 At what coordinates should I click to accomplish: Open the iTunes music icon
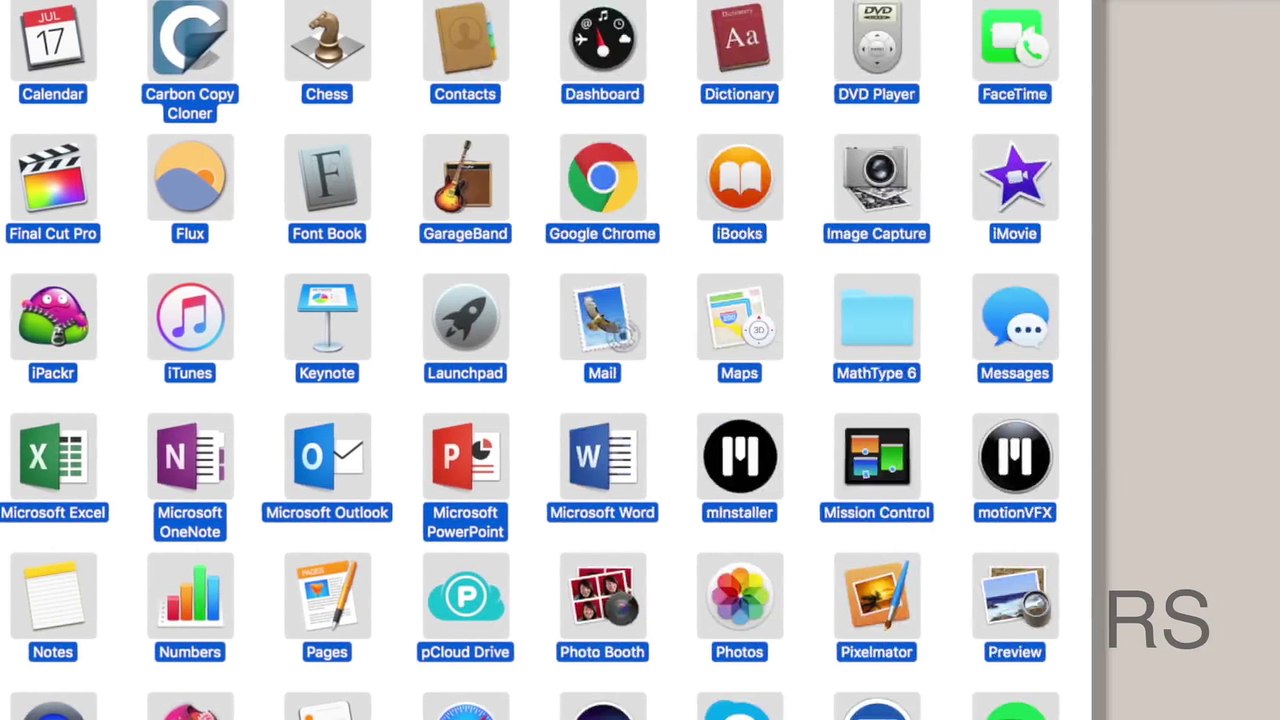pyautogui.click(x=190, y=316)
